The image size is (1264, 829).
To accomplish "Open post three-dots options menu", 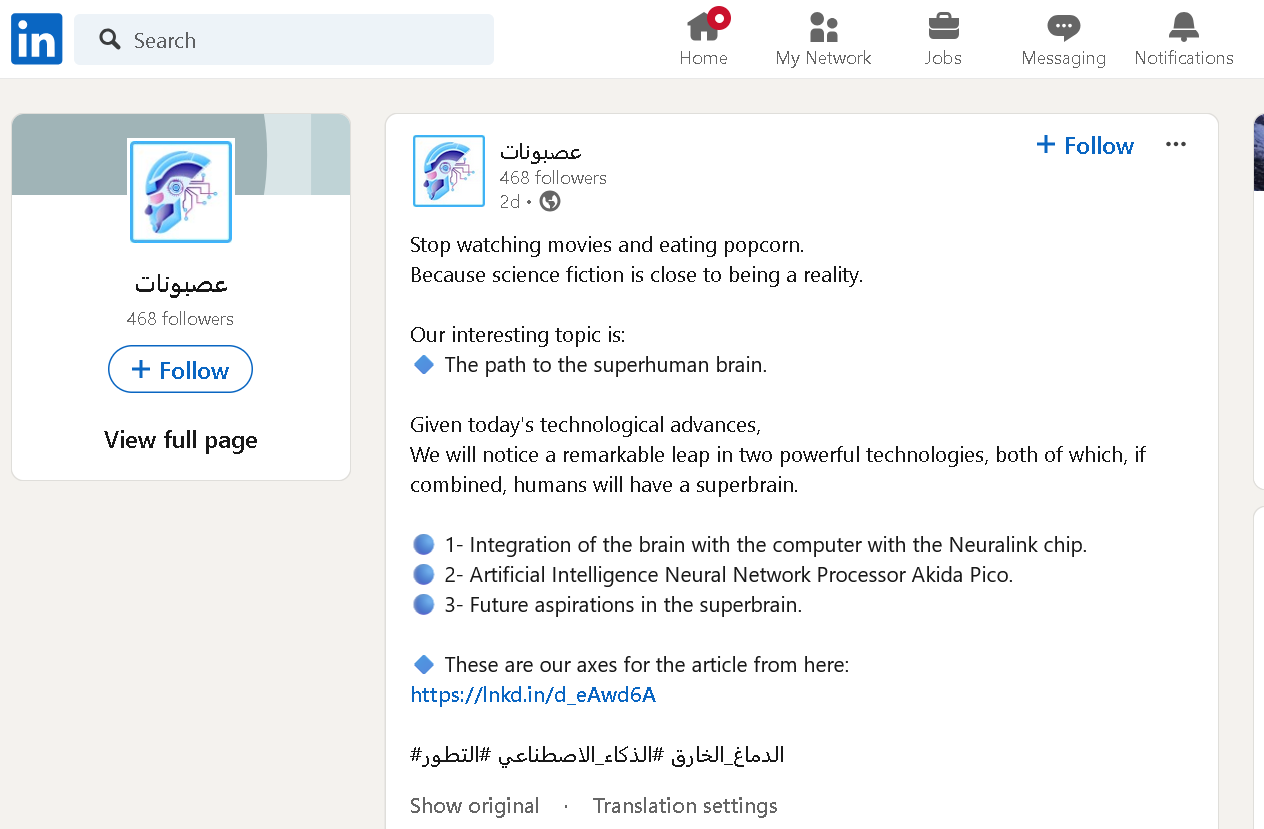I will click(x=1176, y=144).
